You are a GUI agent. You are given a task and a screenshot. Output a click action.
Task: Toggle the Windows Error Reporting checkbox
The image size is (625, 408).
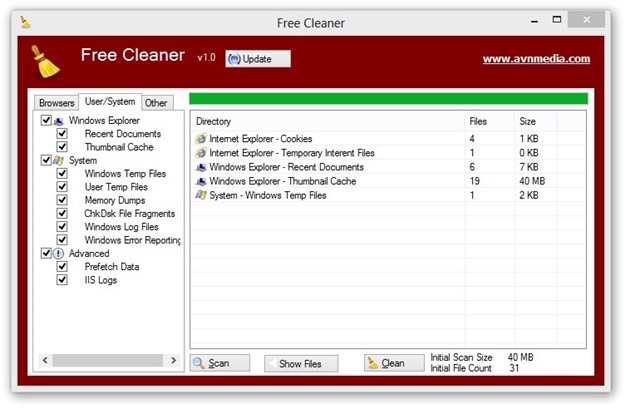(62, 239)
